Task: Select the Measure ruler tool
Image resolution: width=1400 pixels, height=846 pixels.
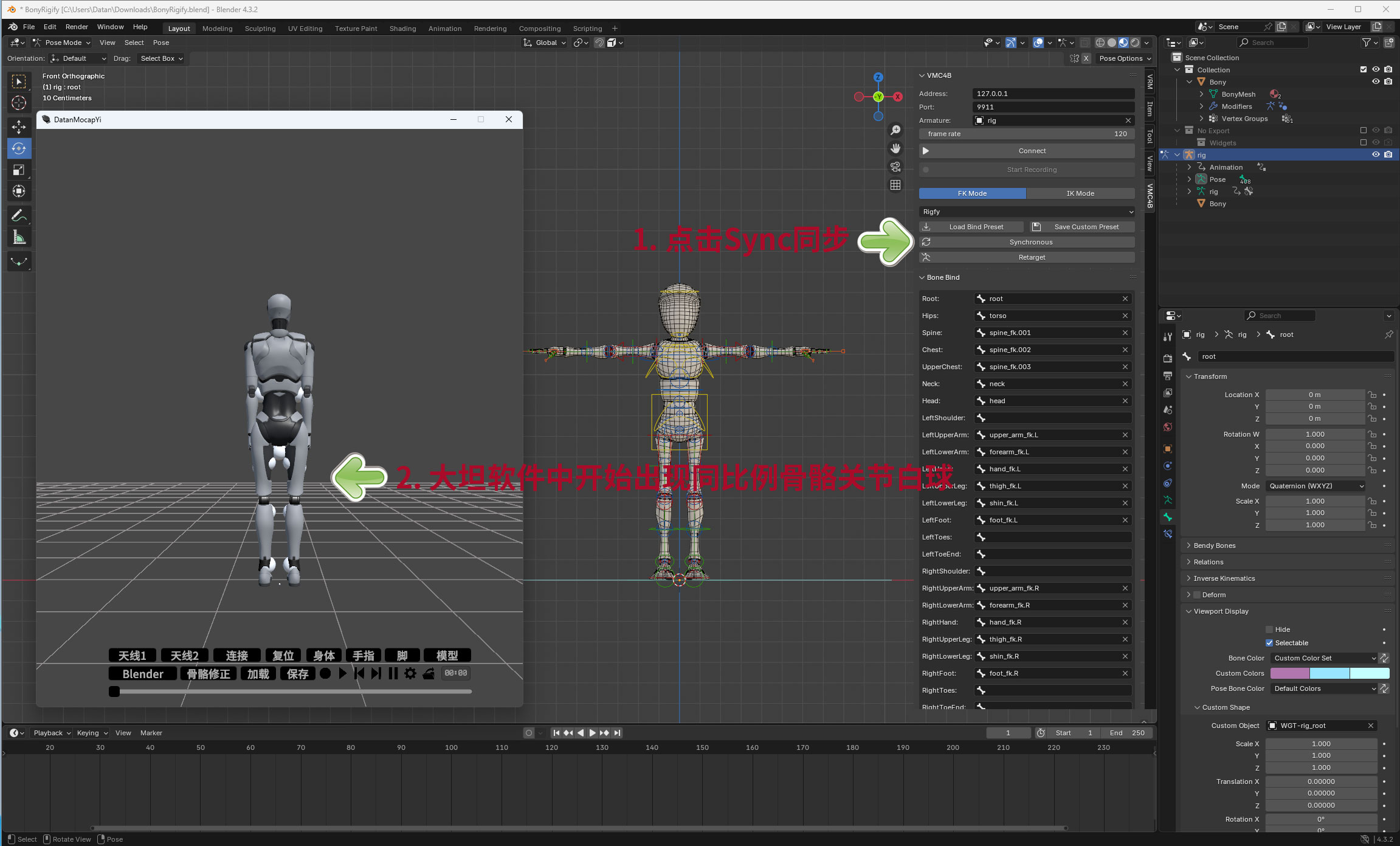Action: tap(19, 238)
